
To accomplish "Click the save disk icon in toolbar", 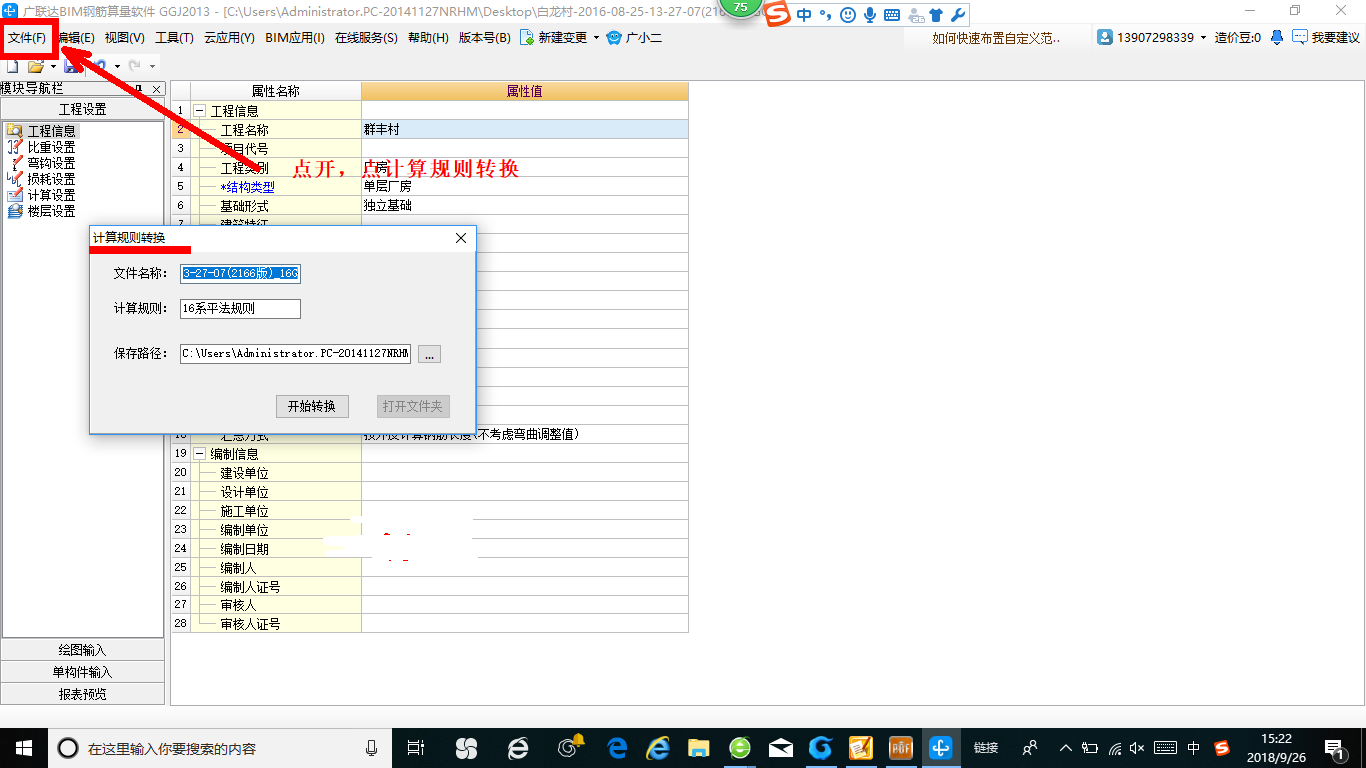I will click(73, 66).
